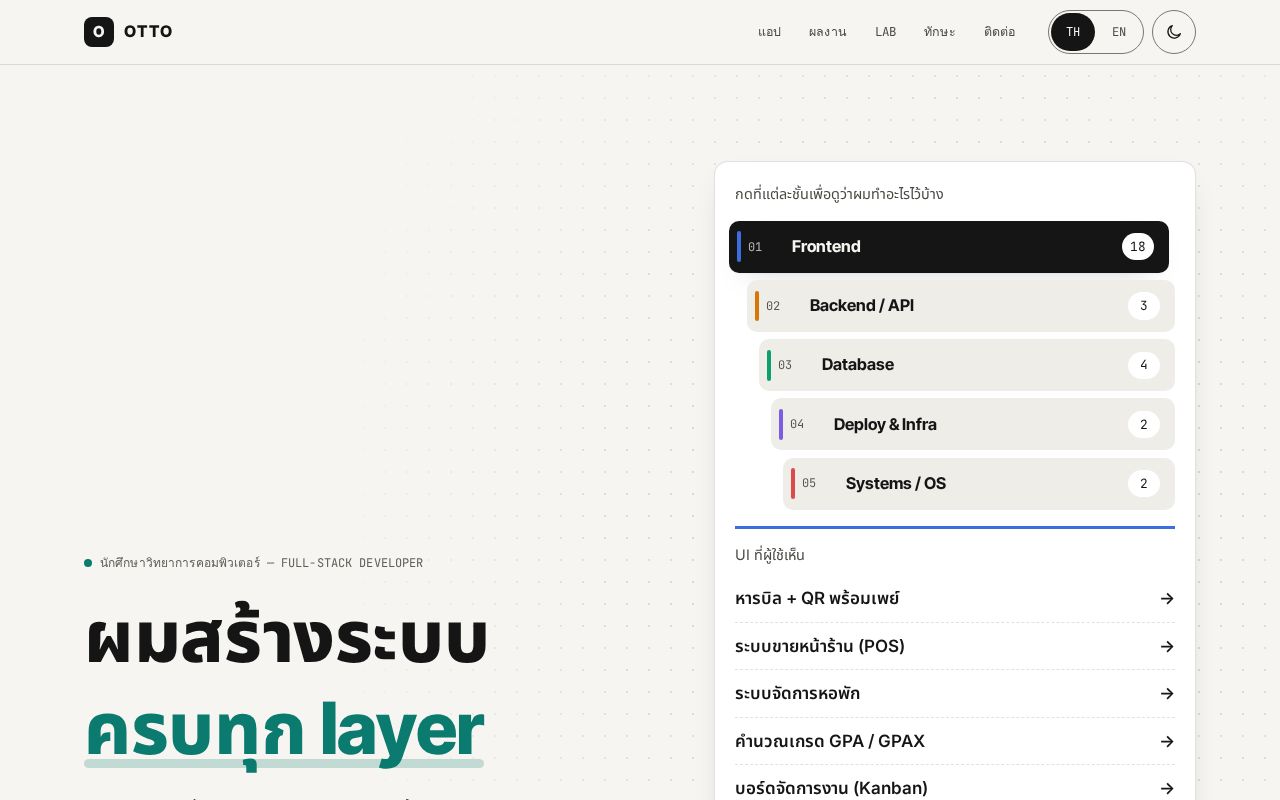
Task: Click the arrow beside คำนวณเกรด GPA / GPAX
Action: pyautogui.click(x=1167, y=741)
